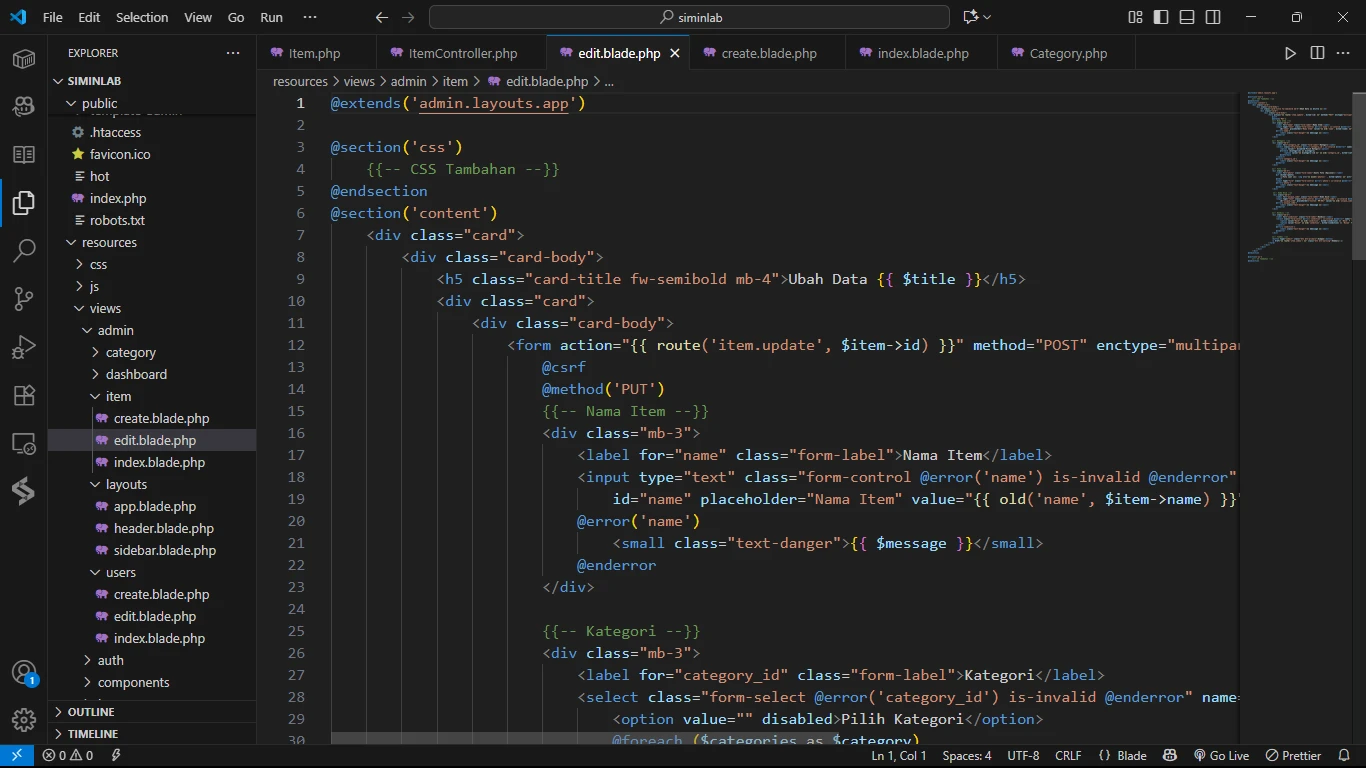The height and width of the screenshot is (768, 1366).
Task: Click the Accounts icon with notification badge
Action: coord(24,672)
